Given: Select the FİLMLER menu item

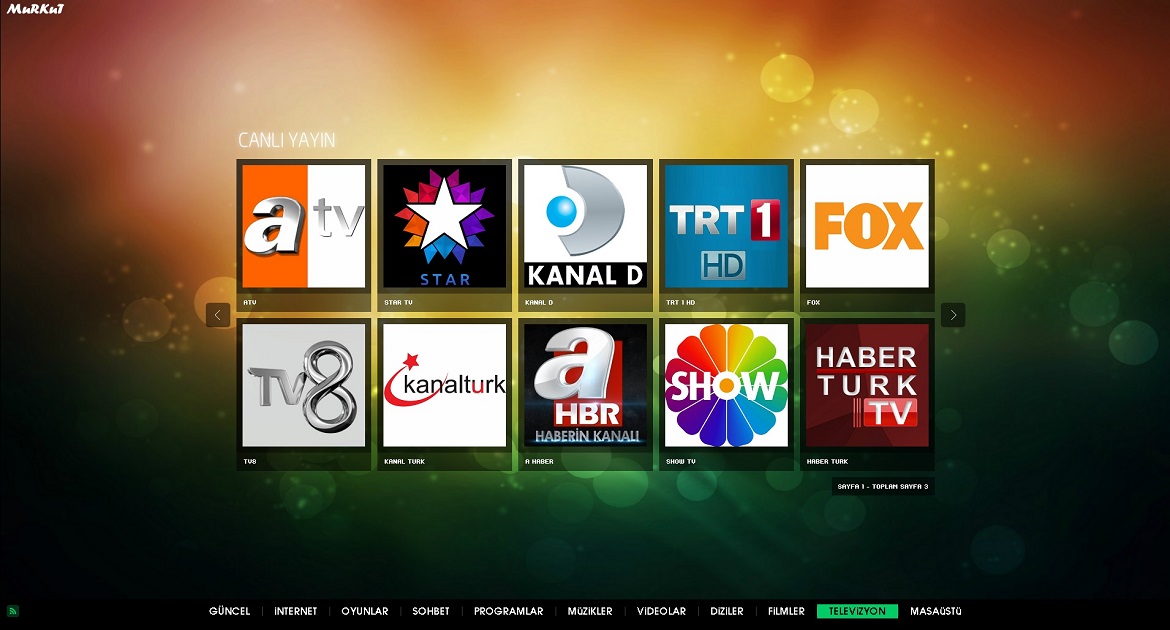Looking at the screenshot, I should pos(786,611).
